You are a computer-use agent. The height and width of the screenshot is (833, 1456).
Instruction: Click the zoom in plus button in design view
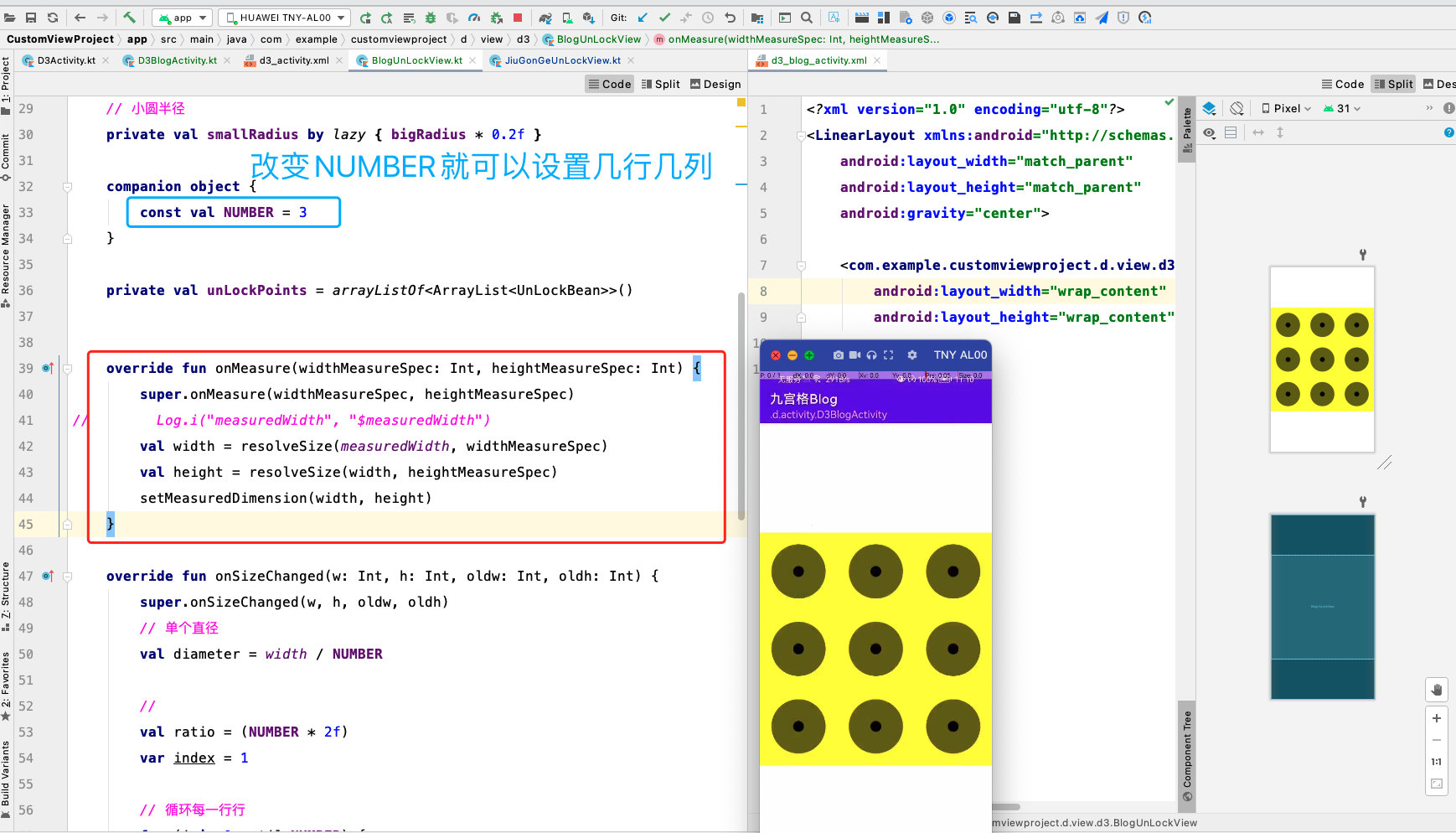(x=1437, y=718)
